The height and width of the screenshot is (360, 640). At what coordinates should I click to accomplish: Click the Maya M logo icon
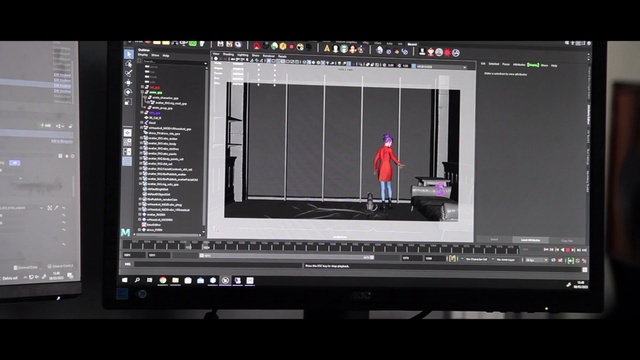click(126, 232)
